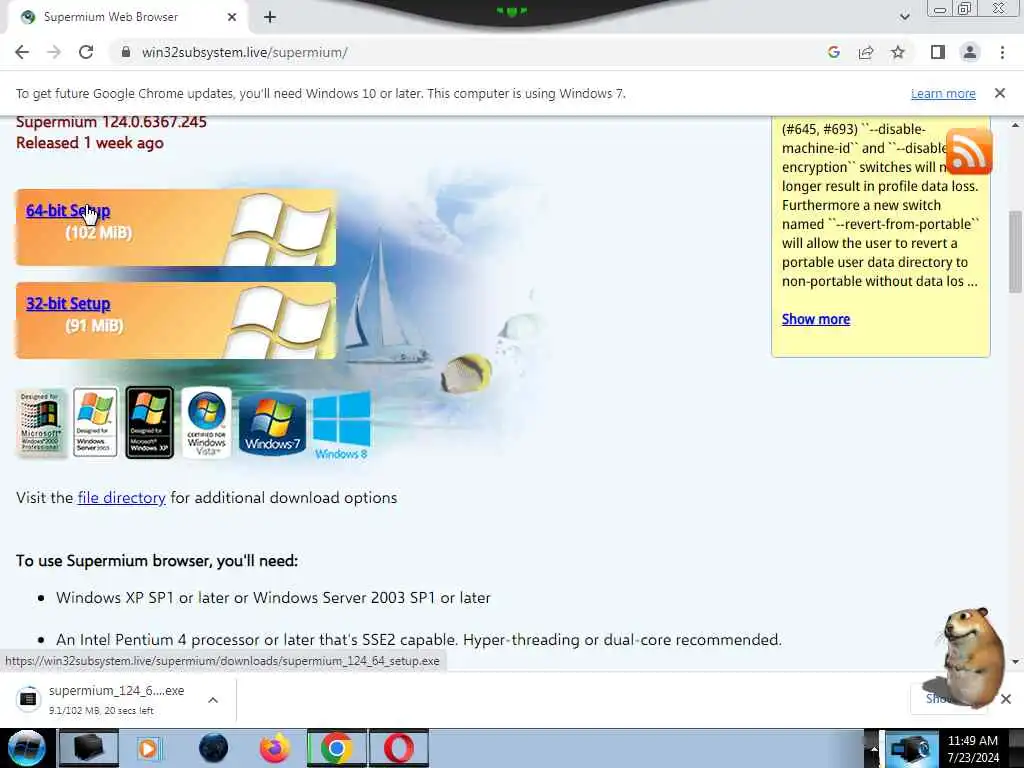Launch Firefox from the taskbar
The width and height of the screenshot is (1024, 768).
point(275,748)
